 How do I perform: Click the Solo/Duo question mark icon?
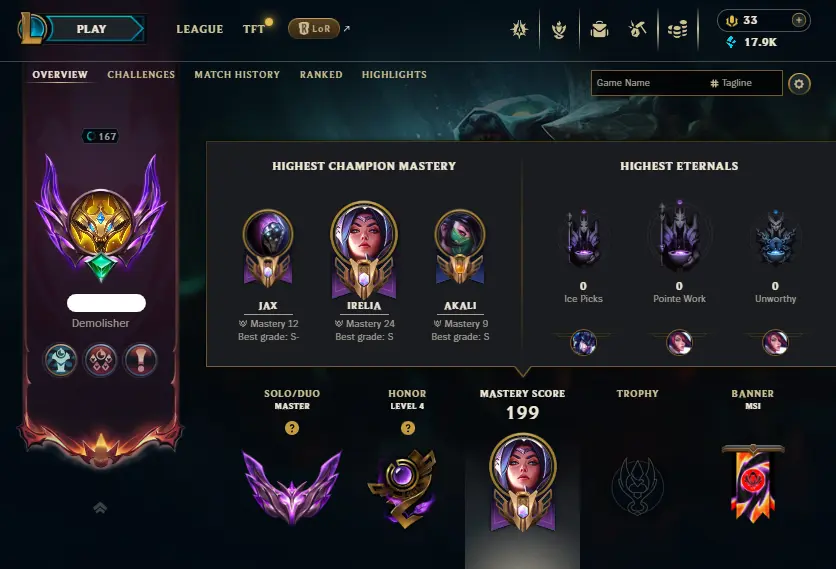tap(292, 428)
